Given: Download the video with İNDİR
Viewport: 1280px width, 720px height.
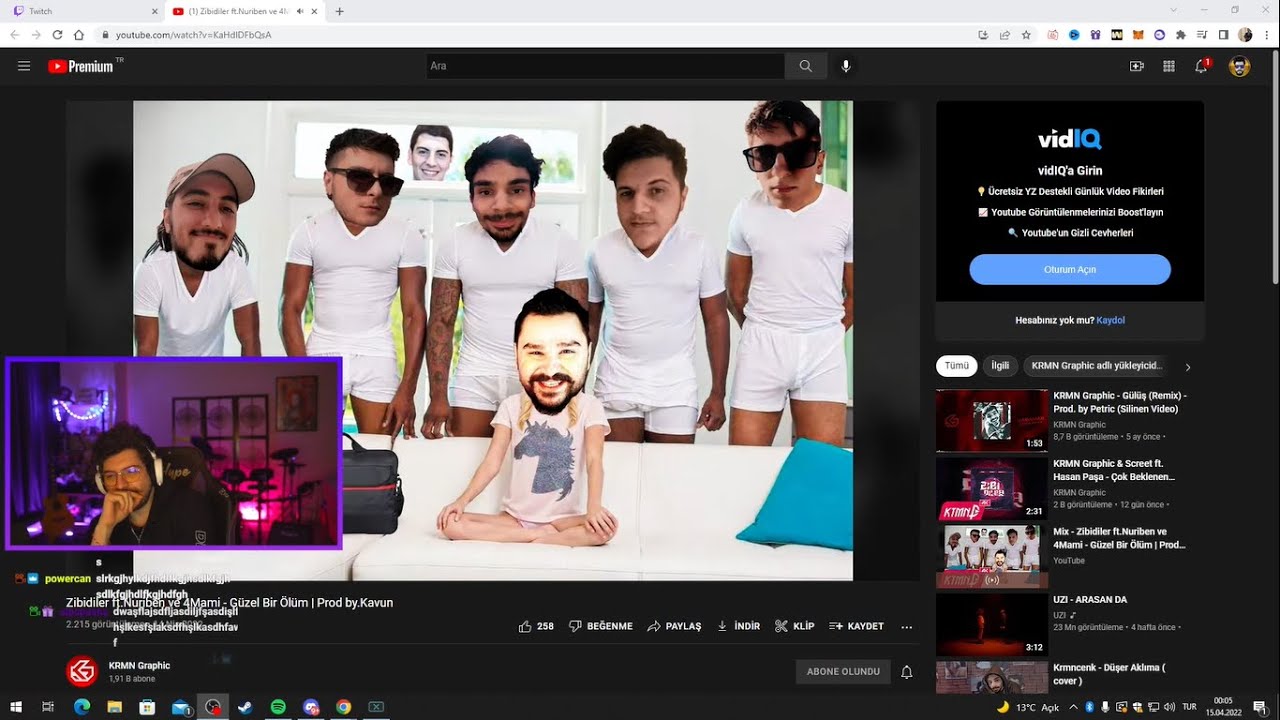Looking at the screenshot, I should (x=739, y=626).
